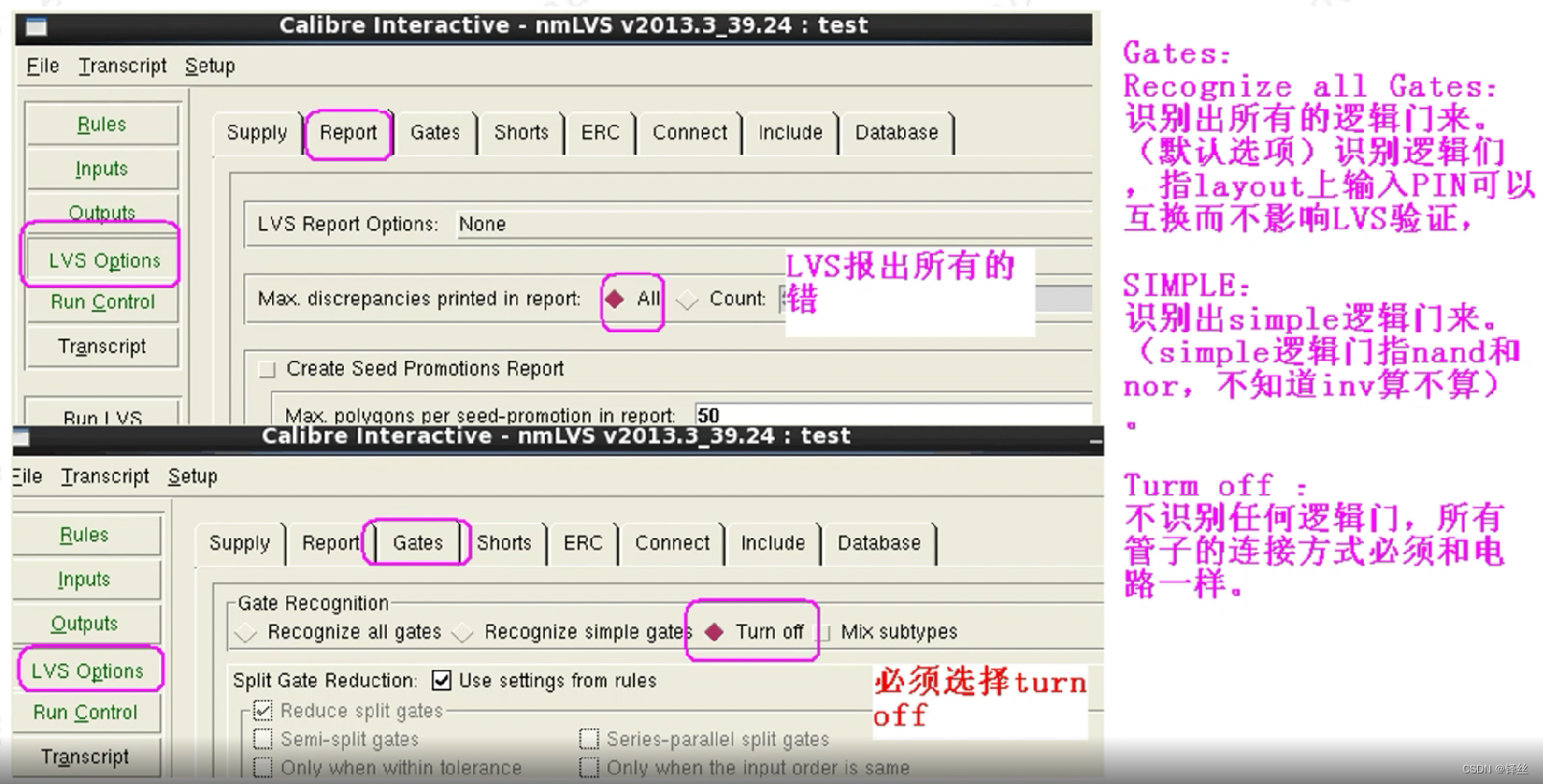Viewport: 1543px width, 784px height.
Task: Switch to the Report tab in the upper window
Action: [x=349, y=133]
